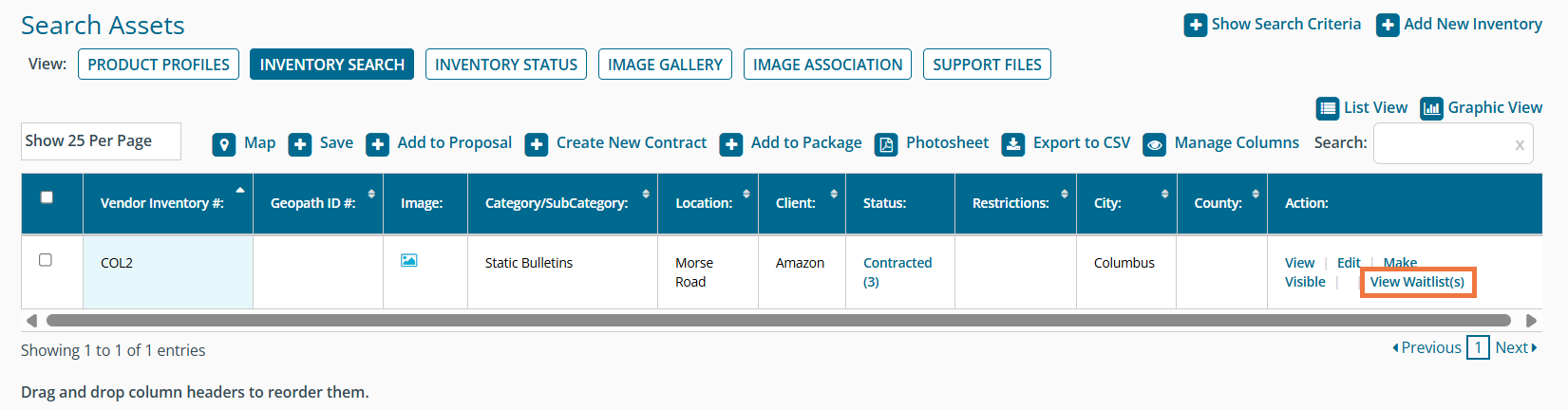Open the Show 25 Per Page dropdown
The width and height of the screenshot is (1568, 410).
coord(101,141)
